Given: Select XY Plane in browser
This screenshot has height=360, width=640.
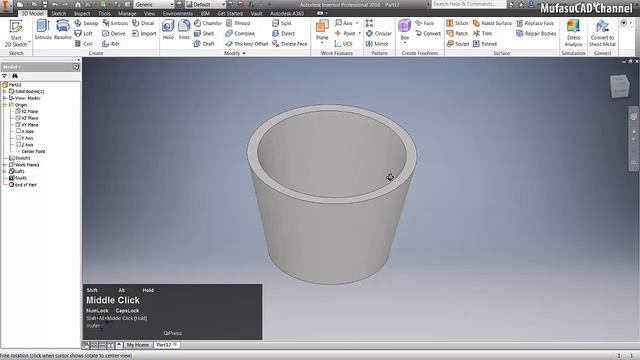Looking at the screenshot, I should pyautogui.click(x=27, y=125).
